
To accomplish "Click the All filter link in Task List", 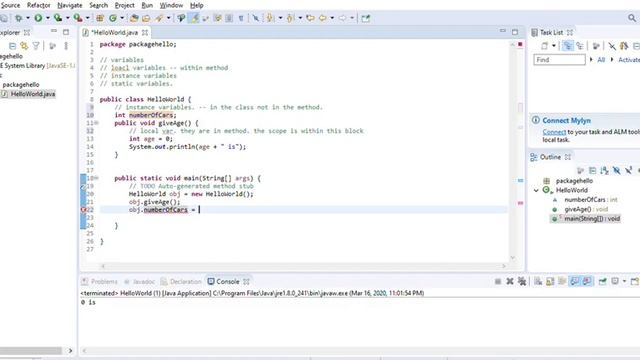I will click(x=601, y=60).
